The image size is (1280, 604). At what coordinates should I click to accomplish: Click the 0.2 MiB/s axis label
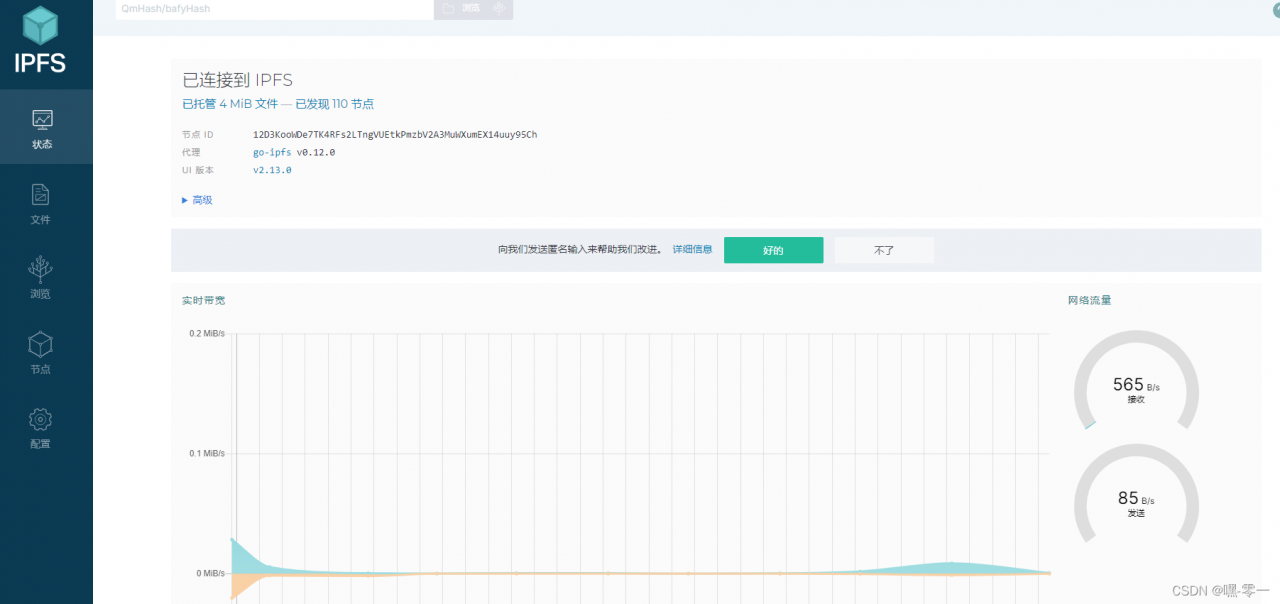click(208, 334)
